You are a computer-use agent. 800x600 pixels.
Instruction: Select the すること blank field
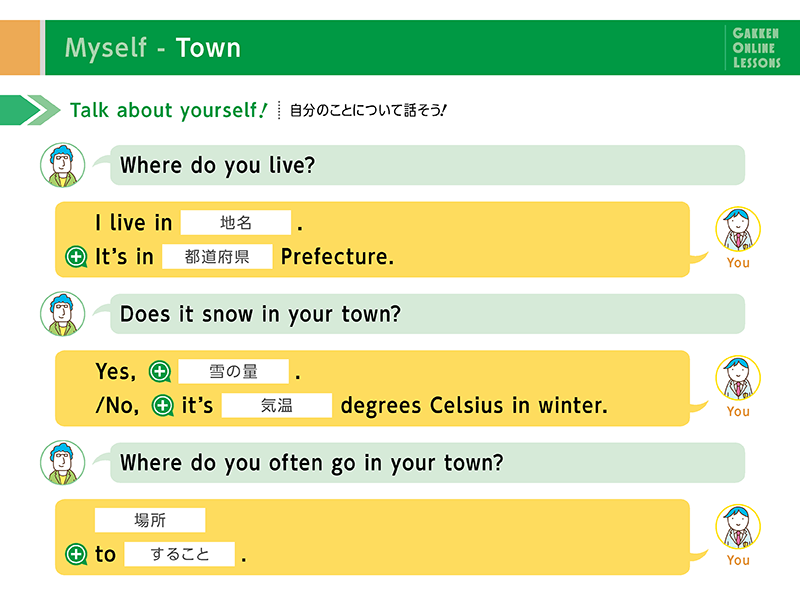tap(180, 554)
